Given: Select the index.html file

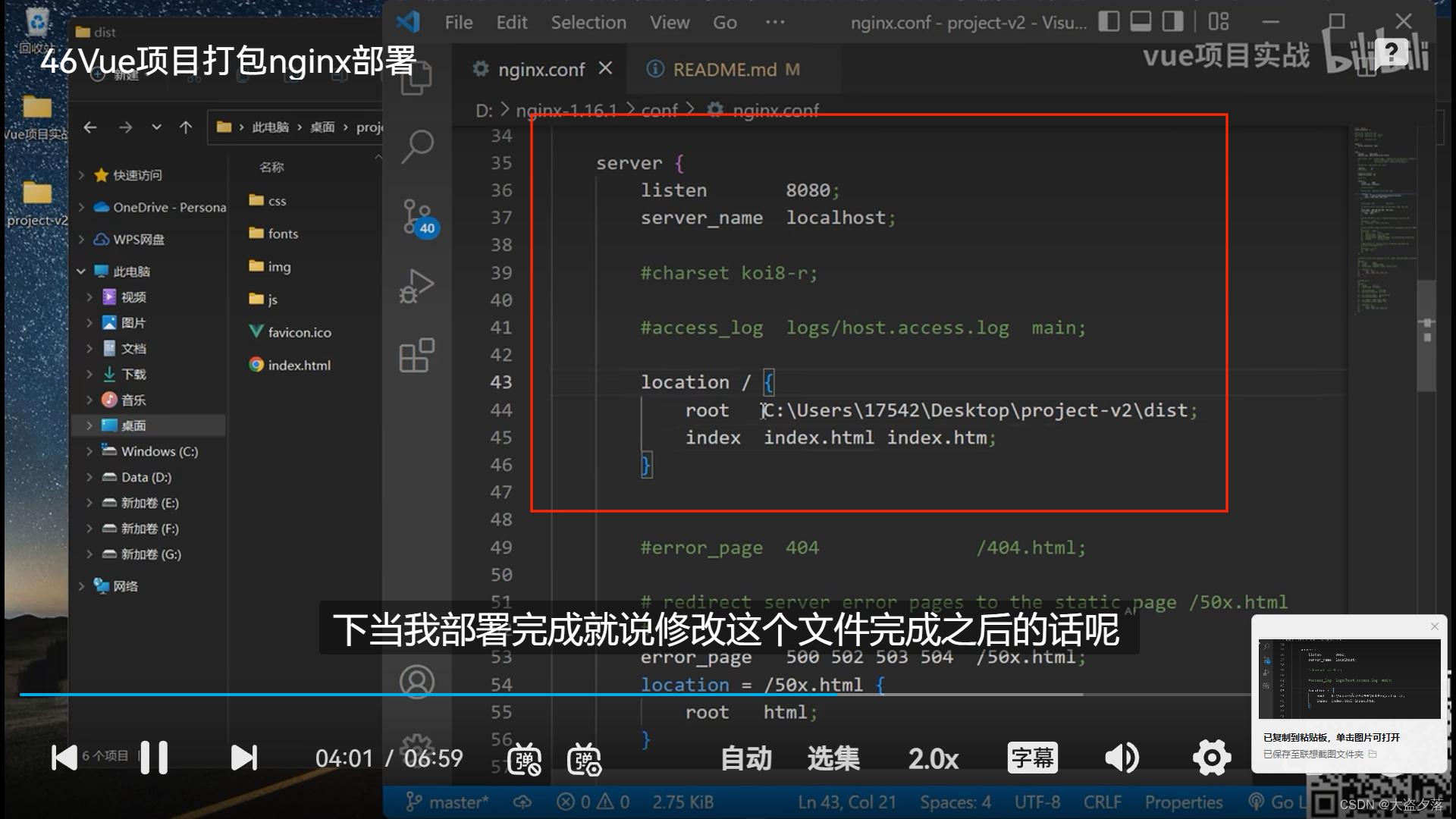Looking at the screenshot, I should (x=290, y=365).
